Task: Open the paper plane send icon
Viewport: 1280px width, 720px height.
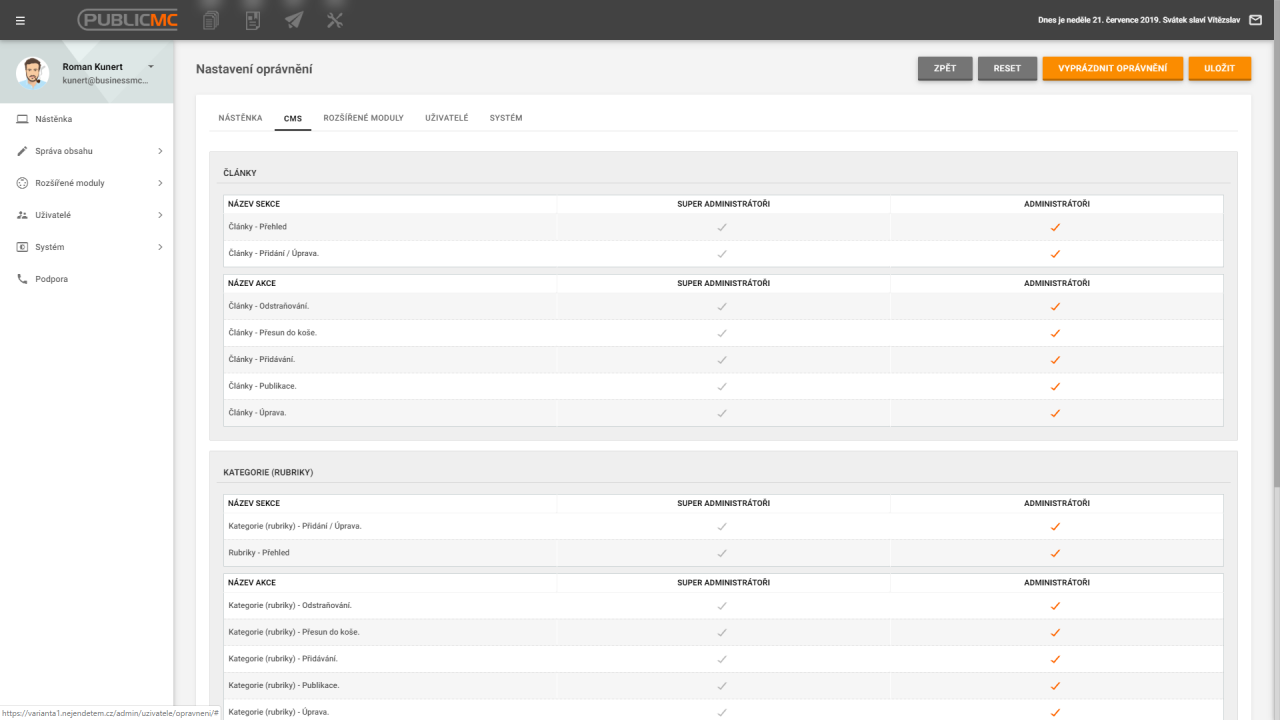Action: pyautogui.click(x=293, y=20)
